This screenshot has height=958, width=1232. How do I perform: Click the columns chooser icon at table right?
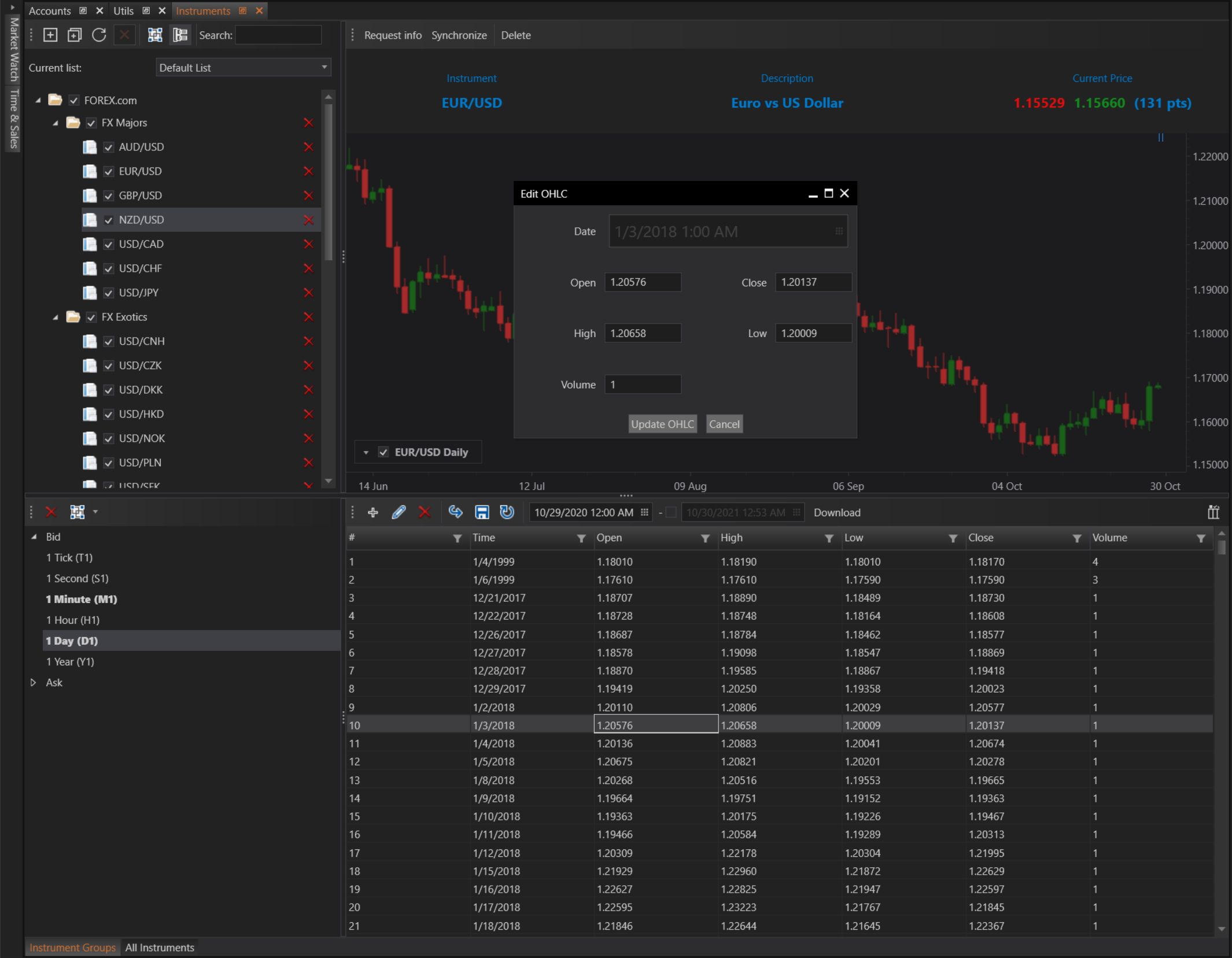pos(1213,512)
